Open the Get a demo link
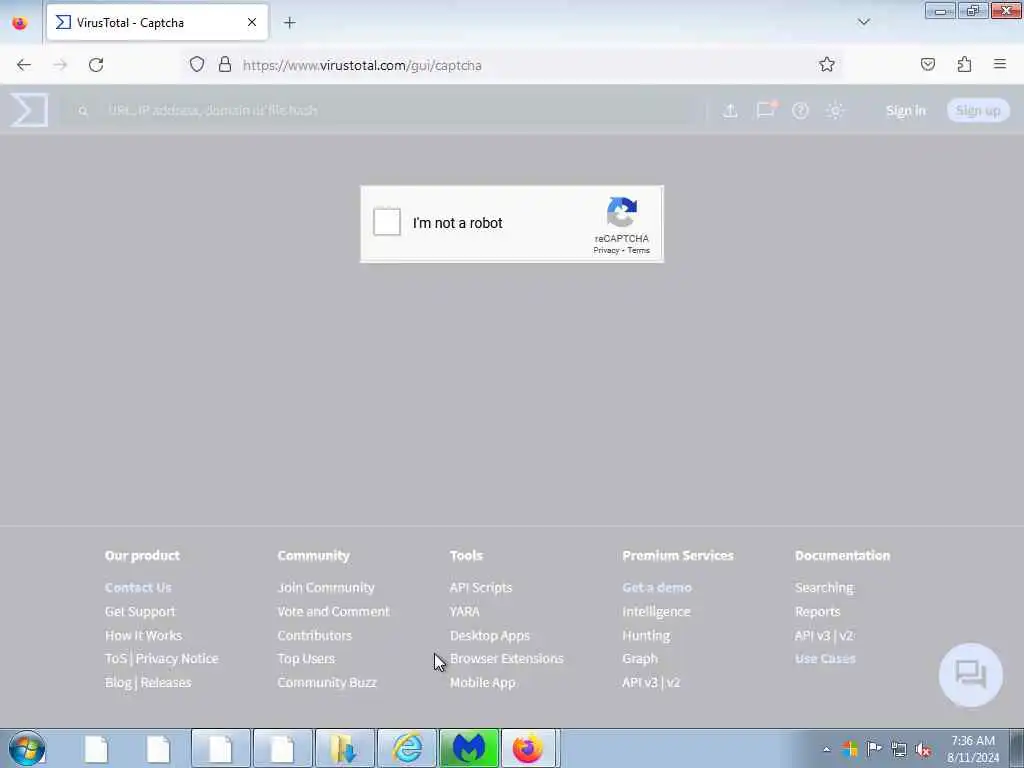This screenshot has height=768, width=1024. (656, 587)
